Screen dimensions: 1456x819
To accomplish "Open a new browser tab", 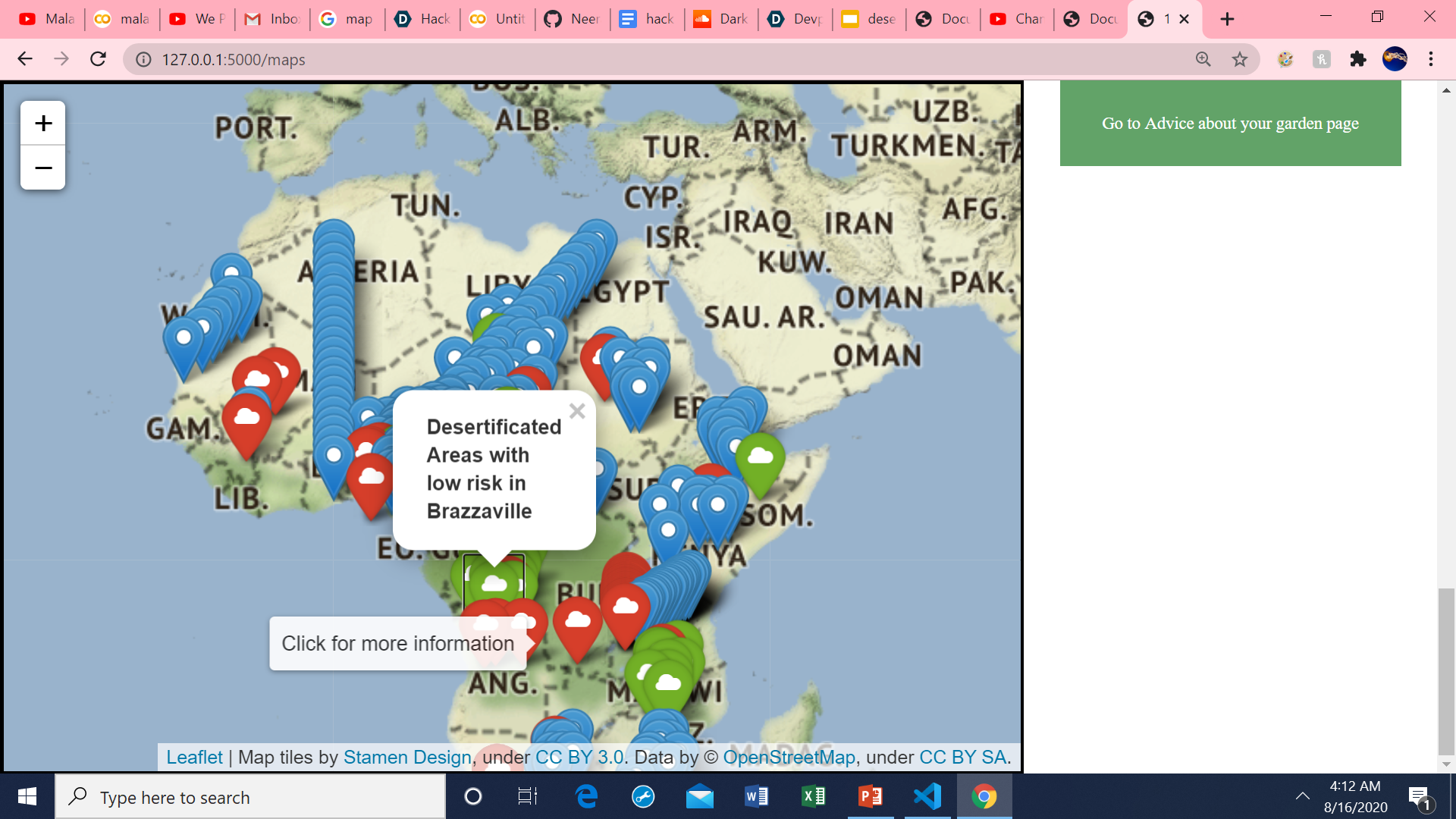I will point(1227,19).
